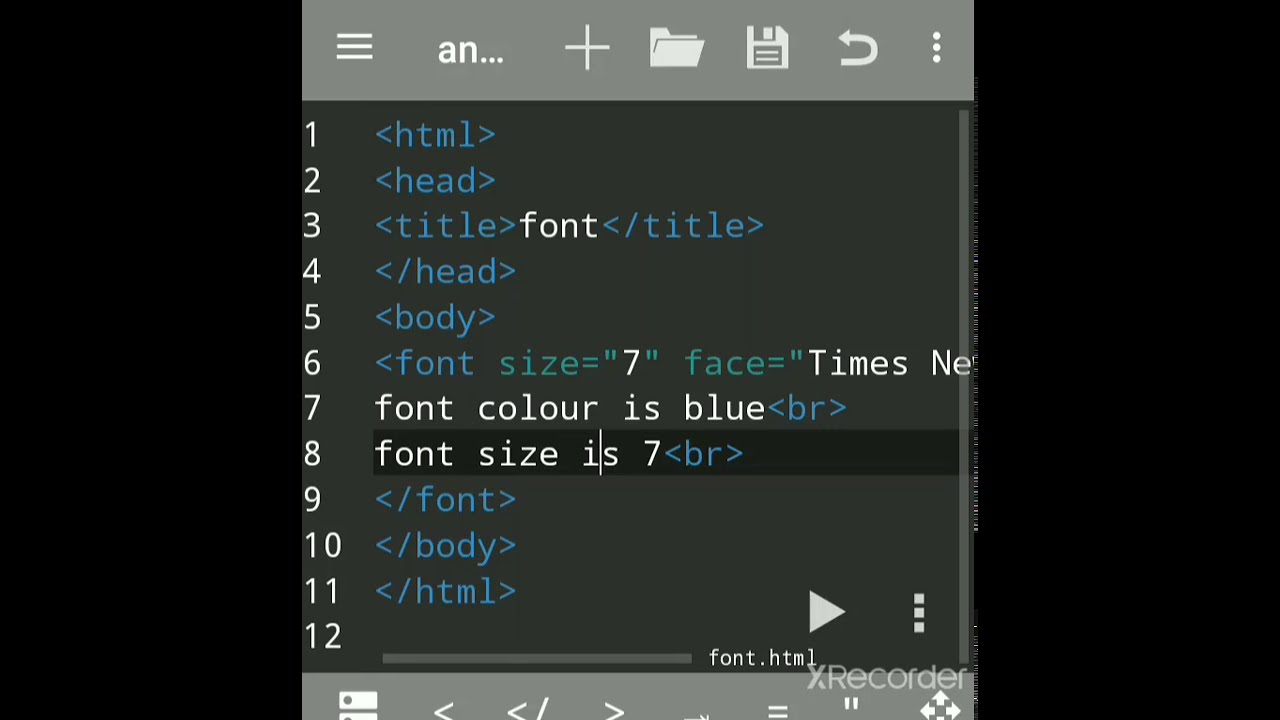Viewport: 1280px width, 720px height.
Task: Save the file with floppy disk icon
Action: tap(767, 48)
